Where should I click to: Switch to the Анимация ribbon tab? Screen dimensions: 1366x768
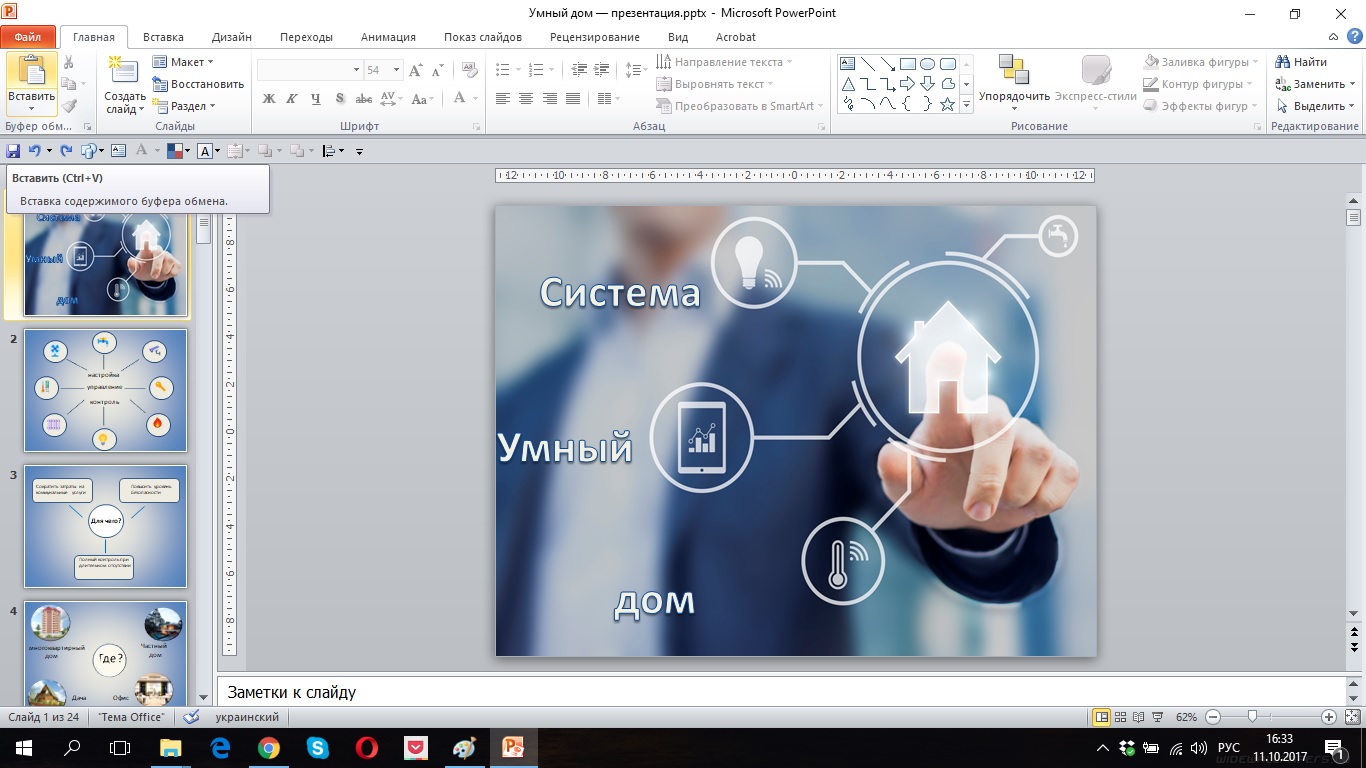[x=388, y=37]
